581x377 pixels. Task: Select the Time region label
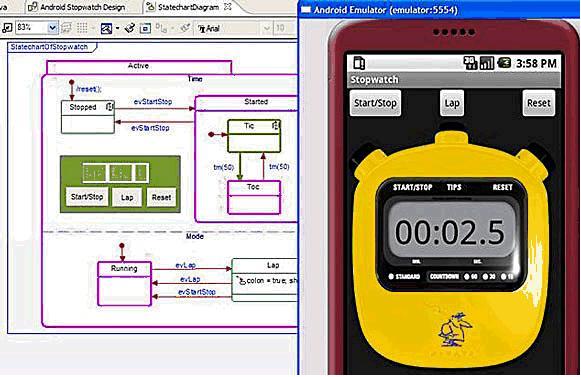(195, 79)
